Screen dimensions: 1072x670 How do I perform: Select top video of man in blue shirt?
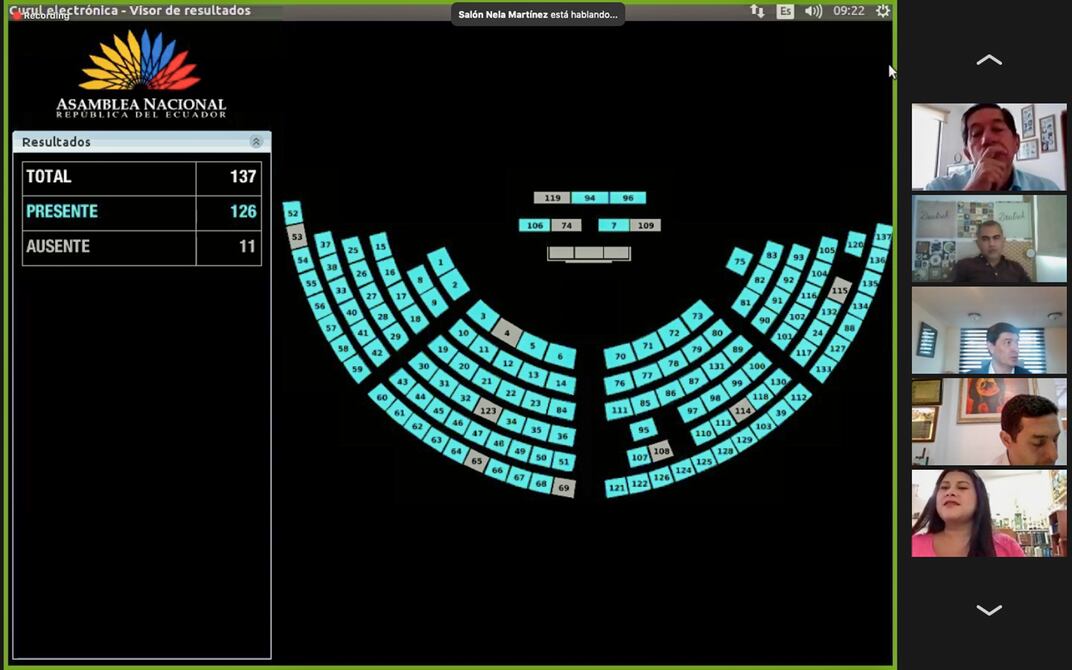(x=988, y=147)
